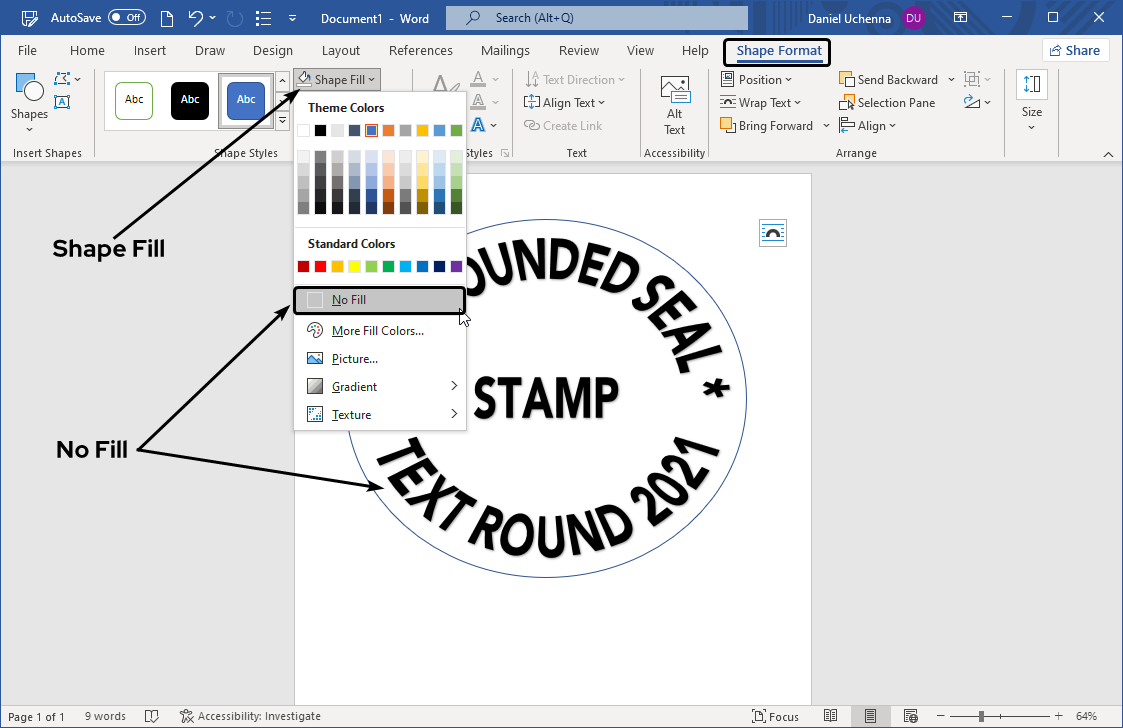Click the Share button
This screenshot has width=1123, height=728.
pos(1075,50)
